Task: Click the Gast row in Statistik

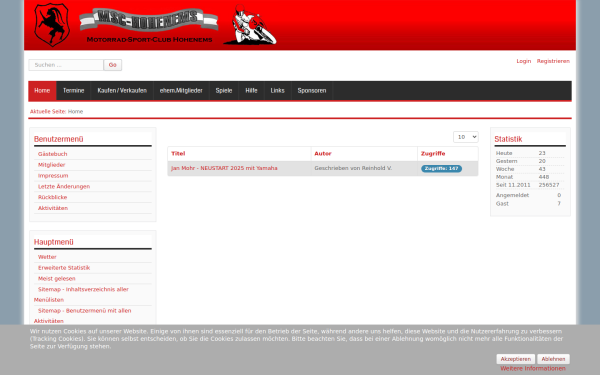Action: coord(530,204)
